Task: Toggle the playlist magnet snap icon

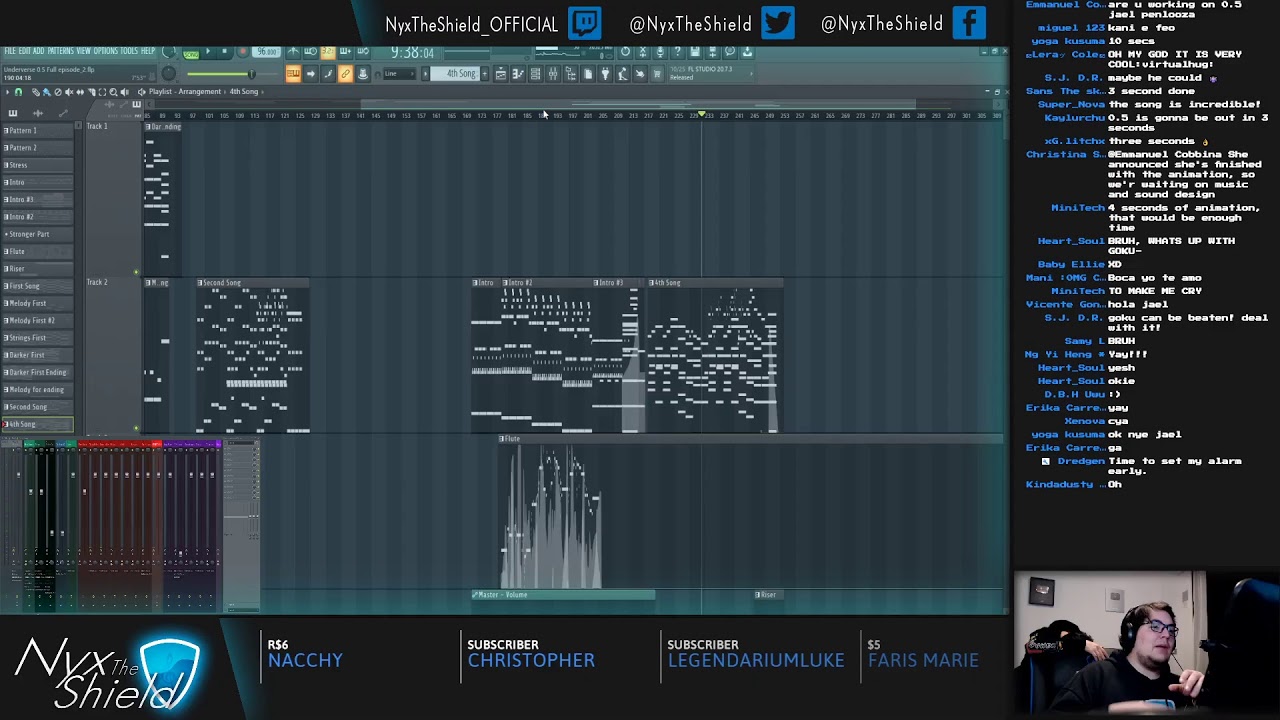Action: [x=18, y=92]
